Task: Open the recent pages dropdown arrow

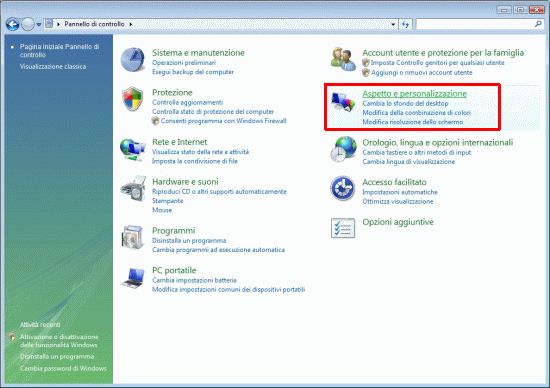Action: (x=39, y=25)
